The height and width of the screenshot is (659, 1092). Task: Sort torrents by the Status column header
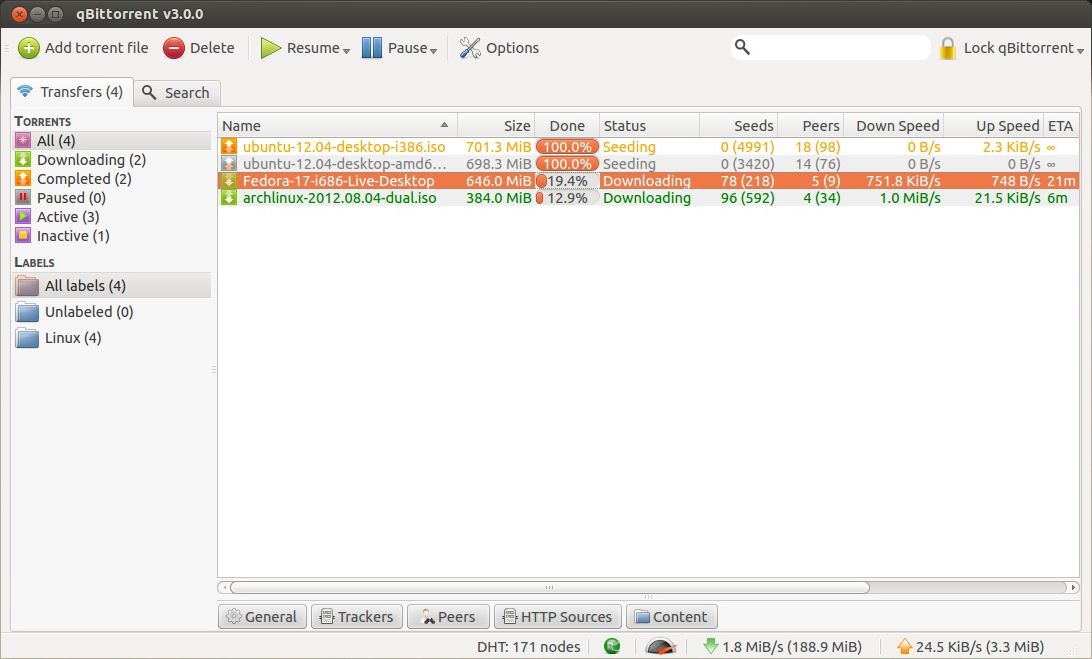point(649,125)
